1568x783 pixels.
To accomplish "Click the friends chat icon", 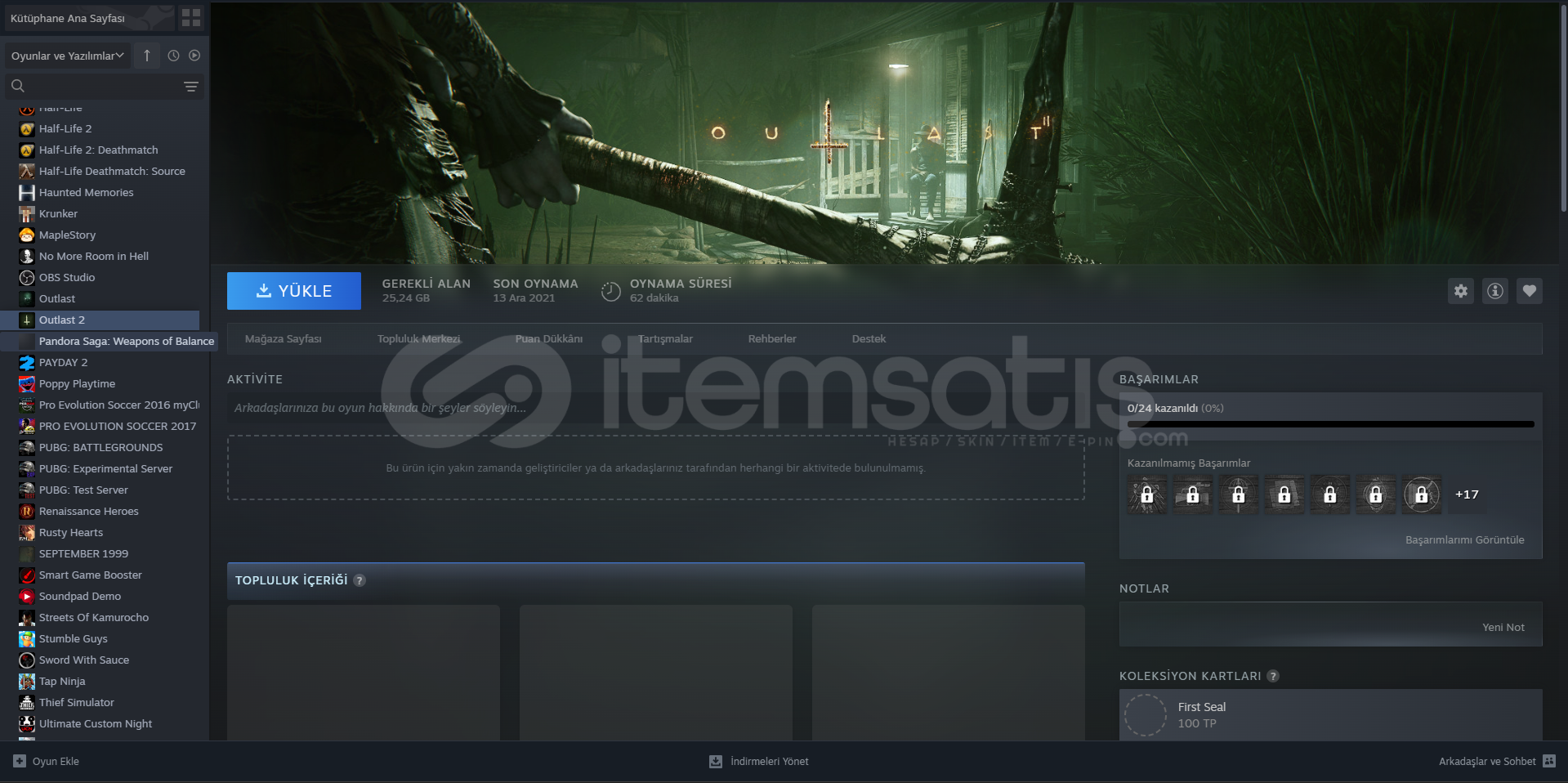I will [1549, 761].
